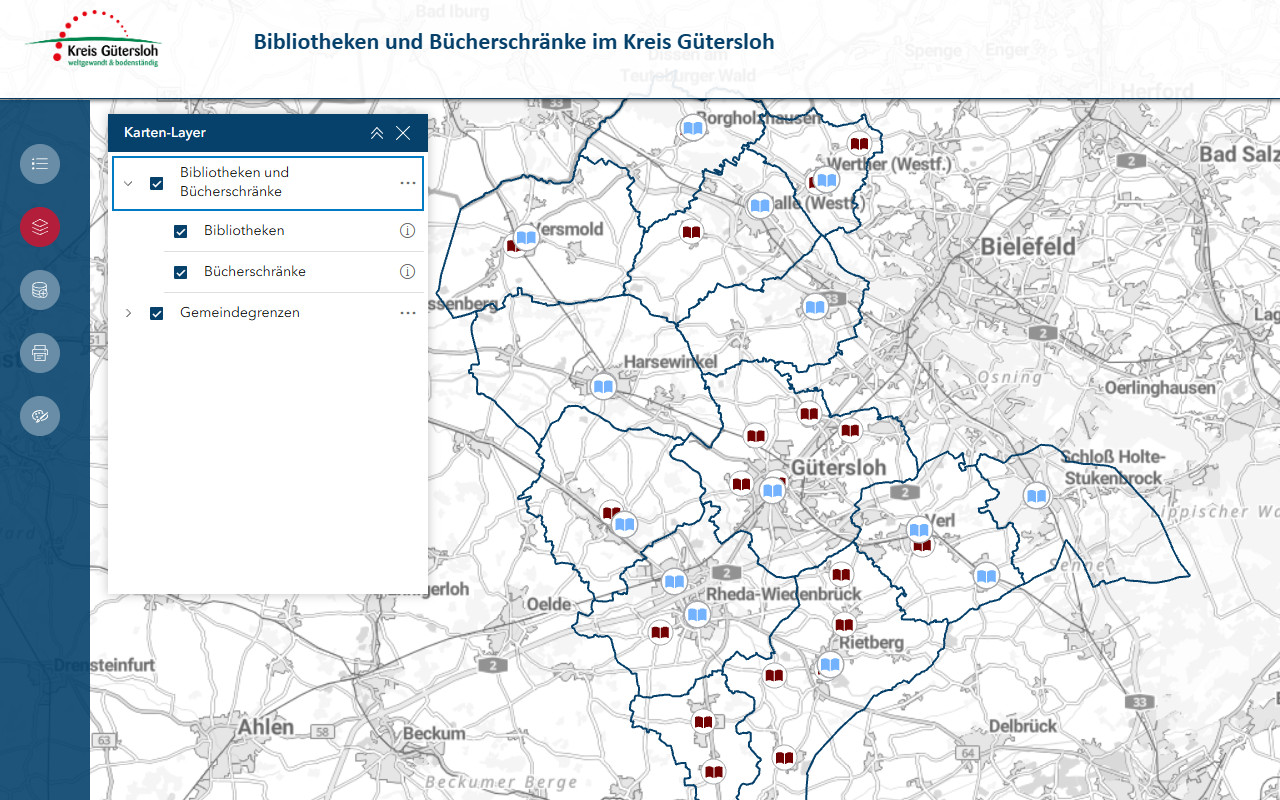Open the legend list sidebar icon
1280x800 pixels.
coord(40,163)
